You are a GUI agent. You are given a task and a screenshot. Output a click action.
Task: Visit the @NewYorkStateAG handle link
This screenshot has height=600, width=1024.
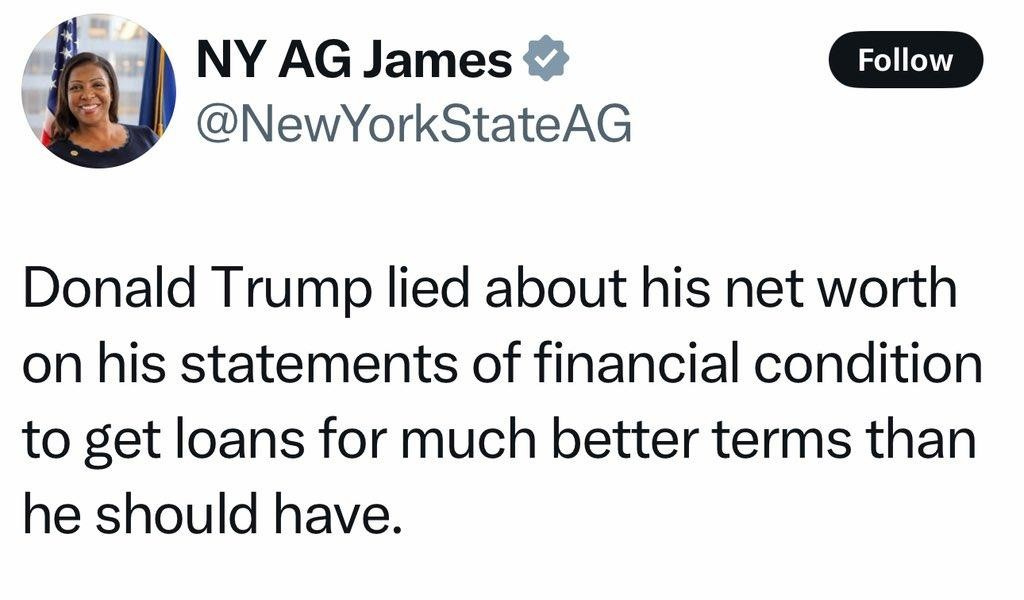[413, 125]
